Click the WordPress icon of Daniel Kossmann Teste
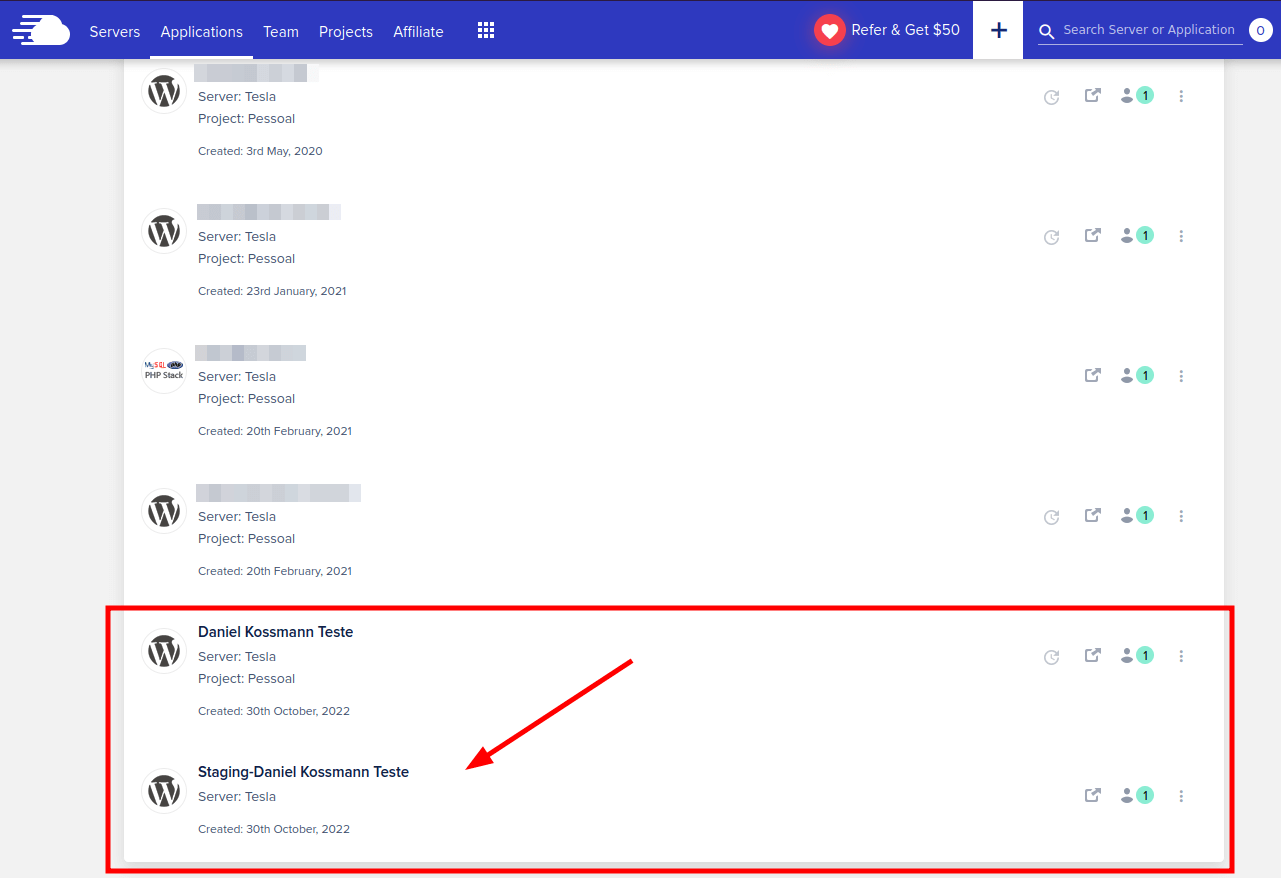This screenshot has height=878, width=1281. (x=164, y=651)
